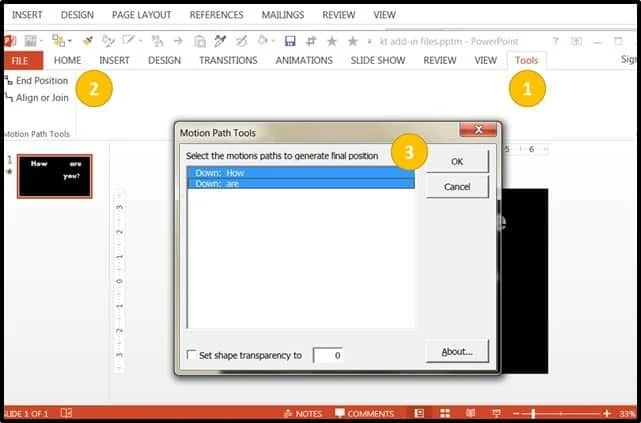Open the dropdown arrow beside the paint bucket icon

pyautogui.click(x=273, y=41)
